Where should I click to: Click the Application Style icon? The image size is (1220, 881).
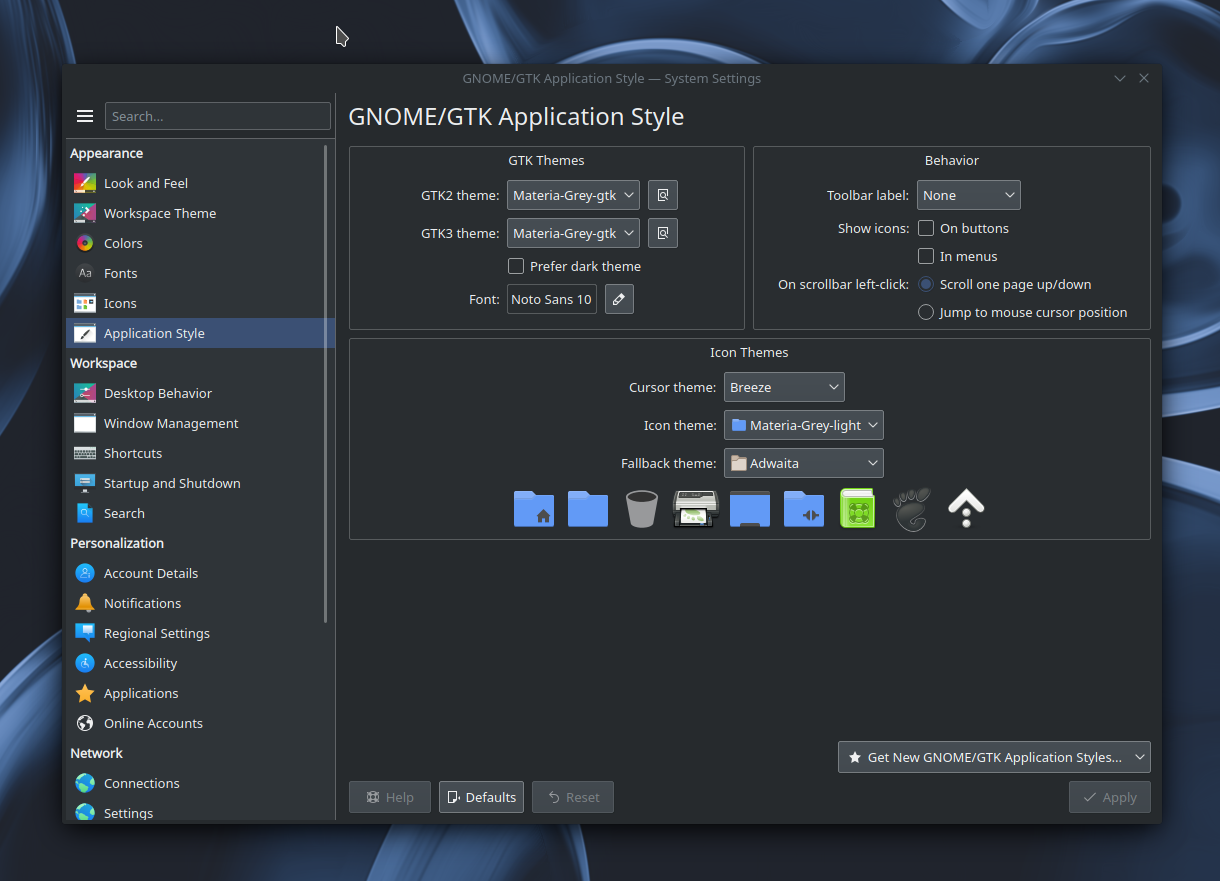click(x=85, y=333)
